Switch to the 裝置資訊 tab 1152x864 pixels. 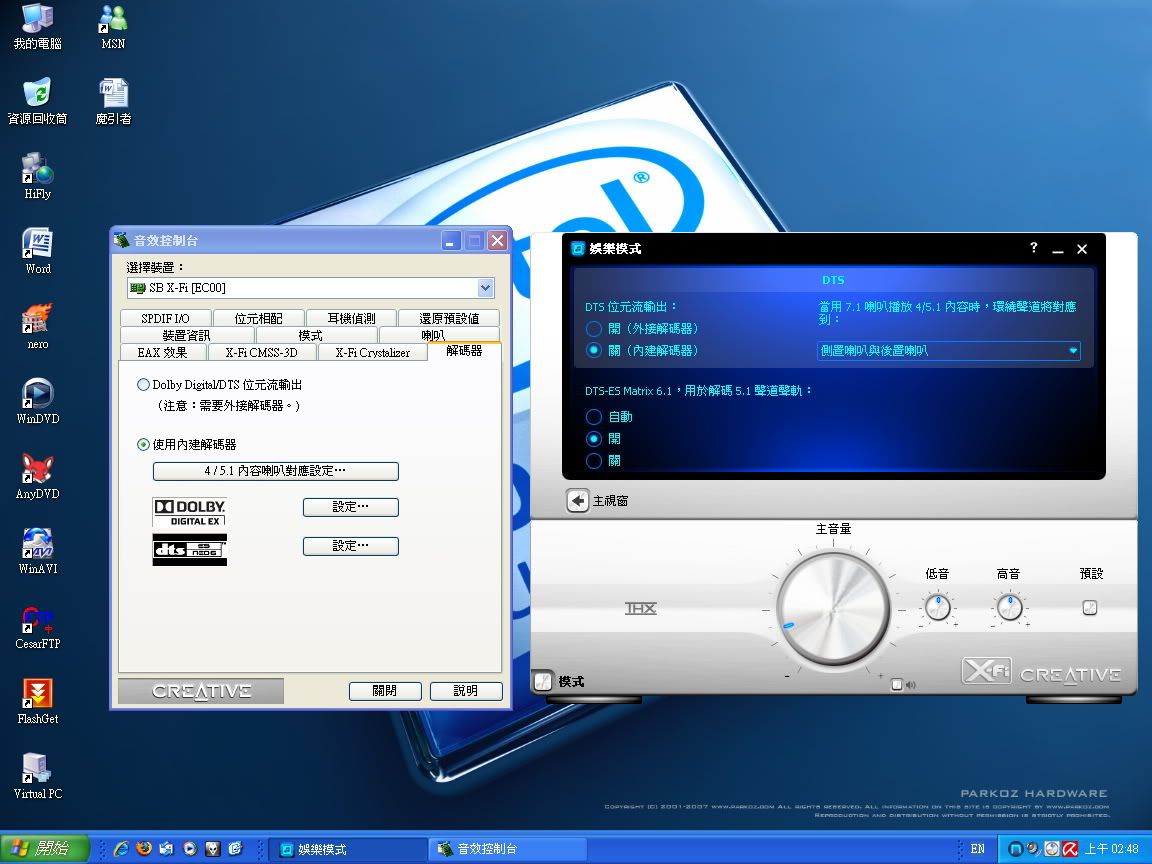[187, 335]
